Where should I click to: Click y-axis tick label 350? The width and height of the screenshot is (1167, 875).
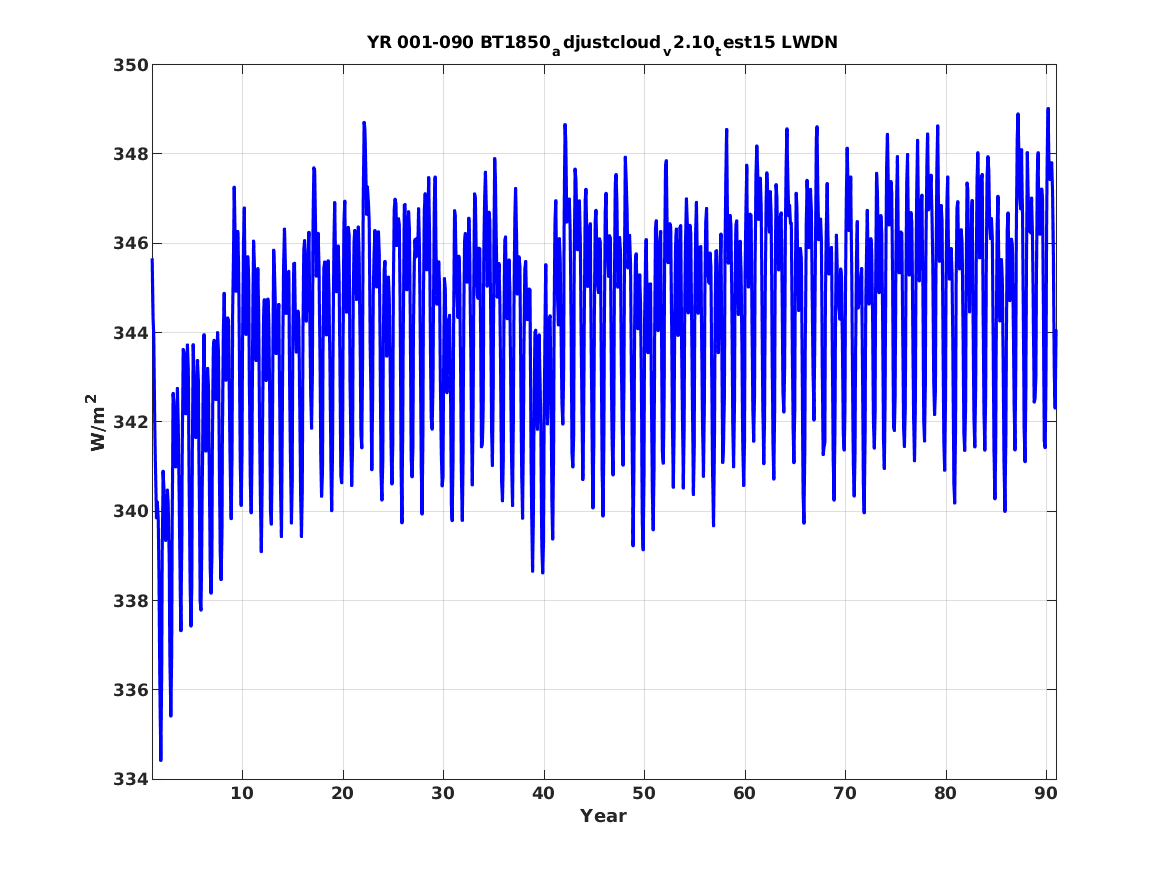[130, 65]
